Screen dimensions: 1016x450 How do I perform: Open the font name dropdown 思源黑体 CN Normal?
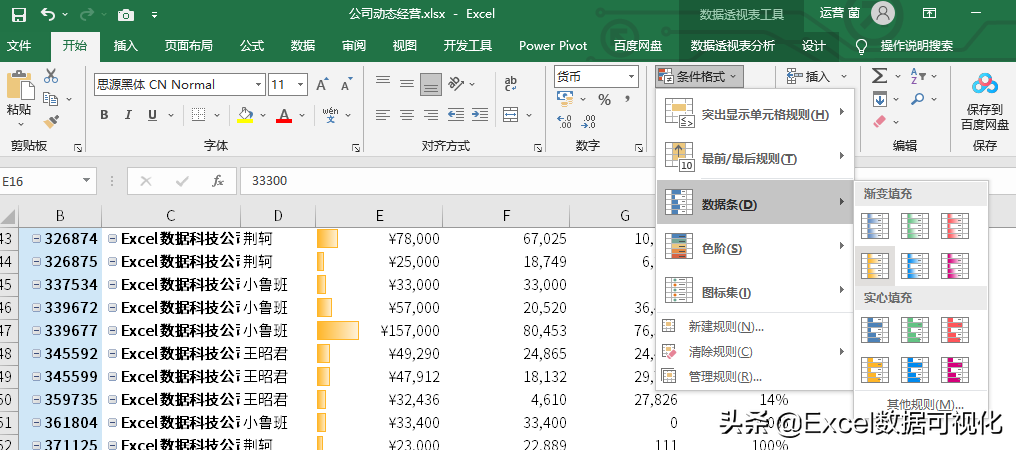tap(259, 84)
